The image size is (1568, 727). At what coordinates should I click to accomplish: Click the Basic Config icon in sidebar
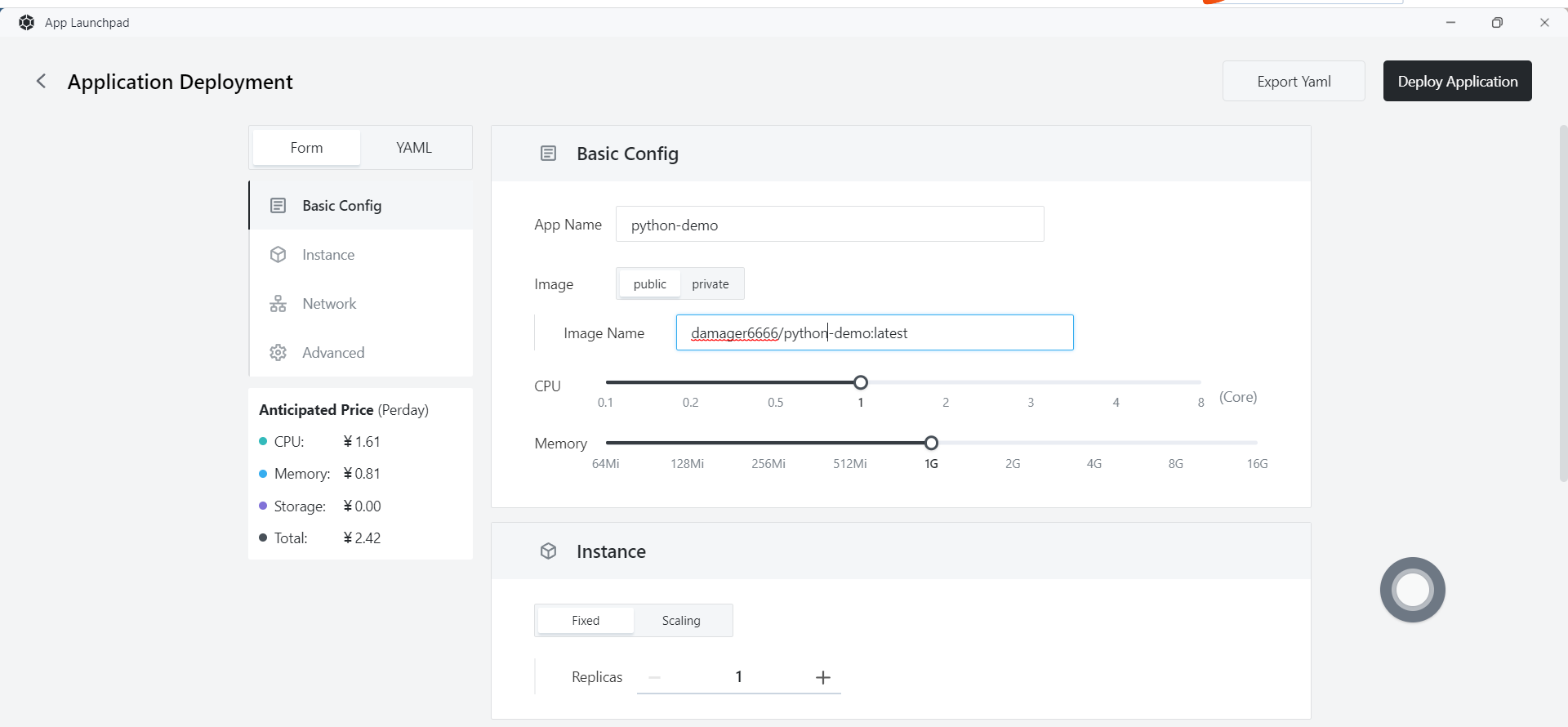(x=278, y=206)
